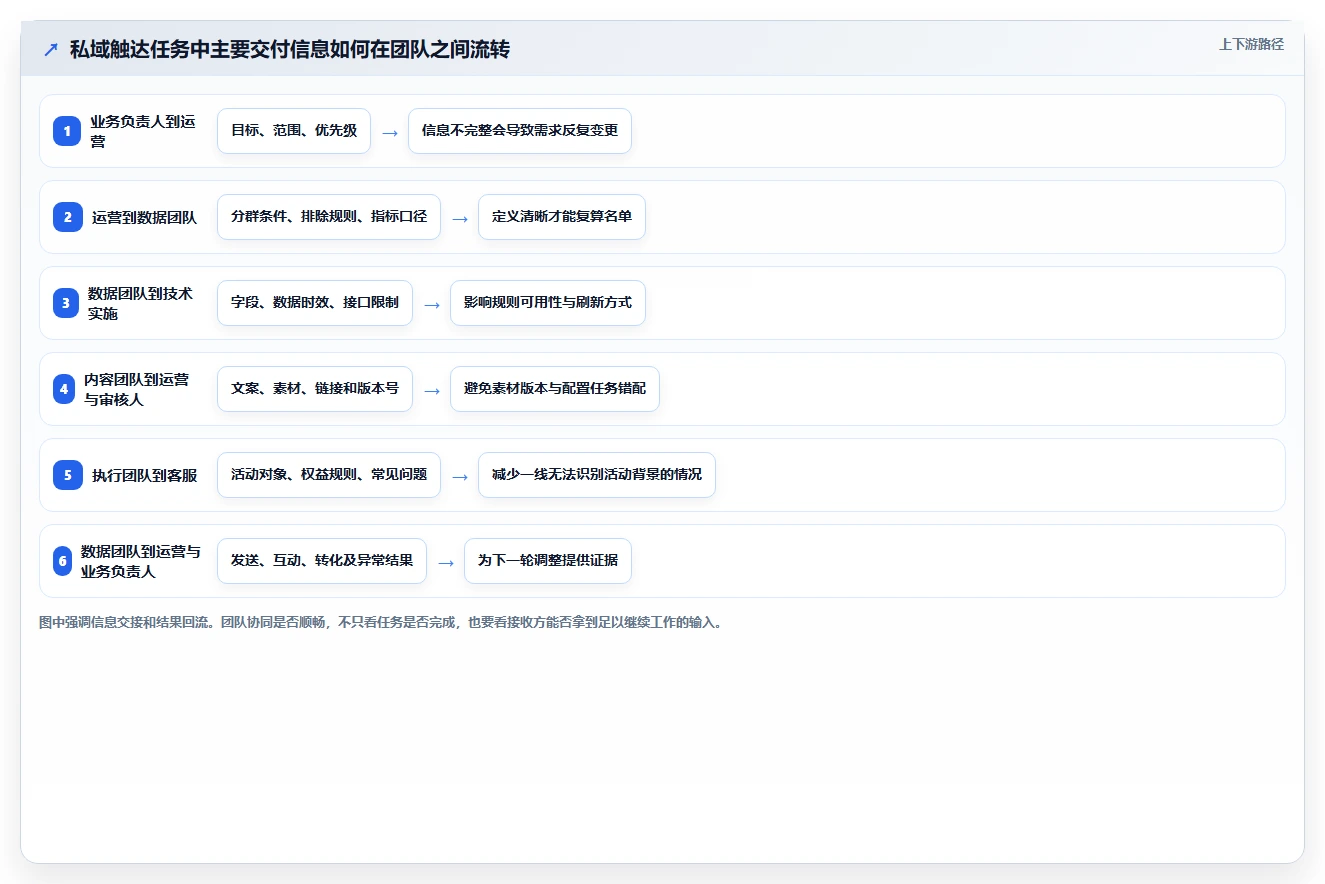Click the 发送、互动、转化及异常结果 box
The image size is (1325, 884).
[322, 561]
